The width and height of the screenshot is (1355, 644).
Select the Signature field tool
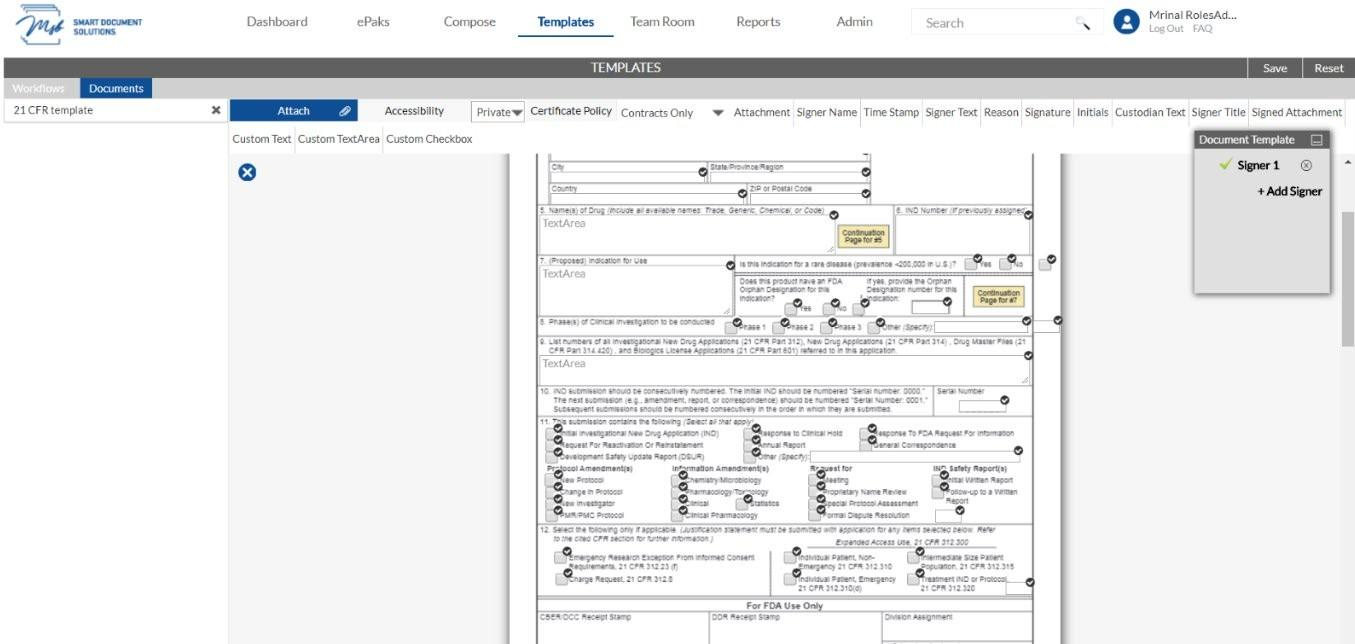[x=1047, y=112]
